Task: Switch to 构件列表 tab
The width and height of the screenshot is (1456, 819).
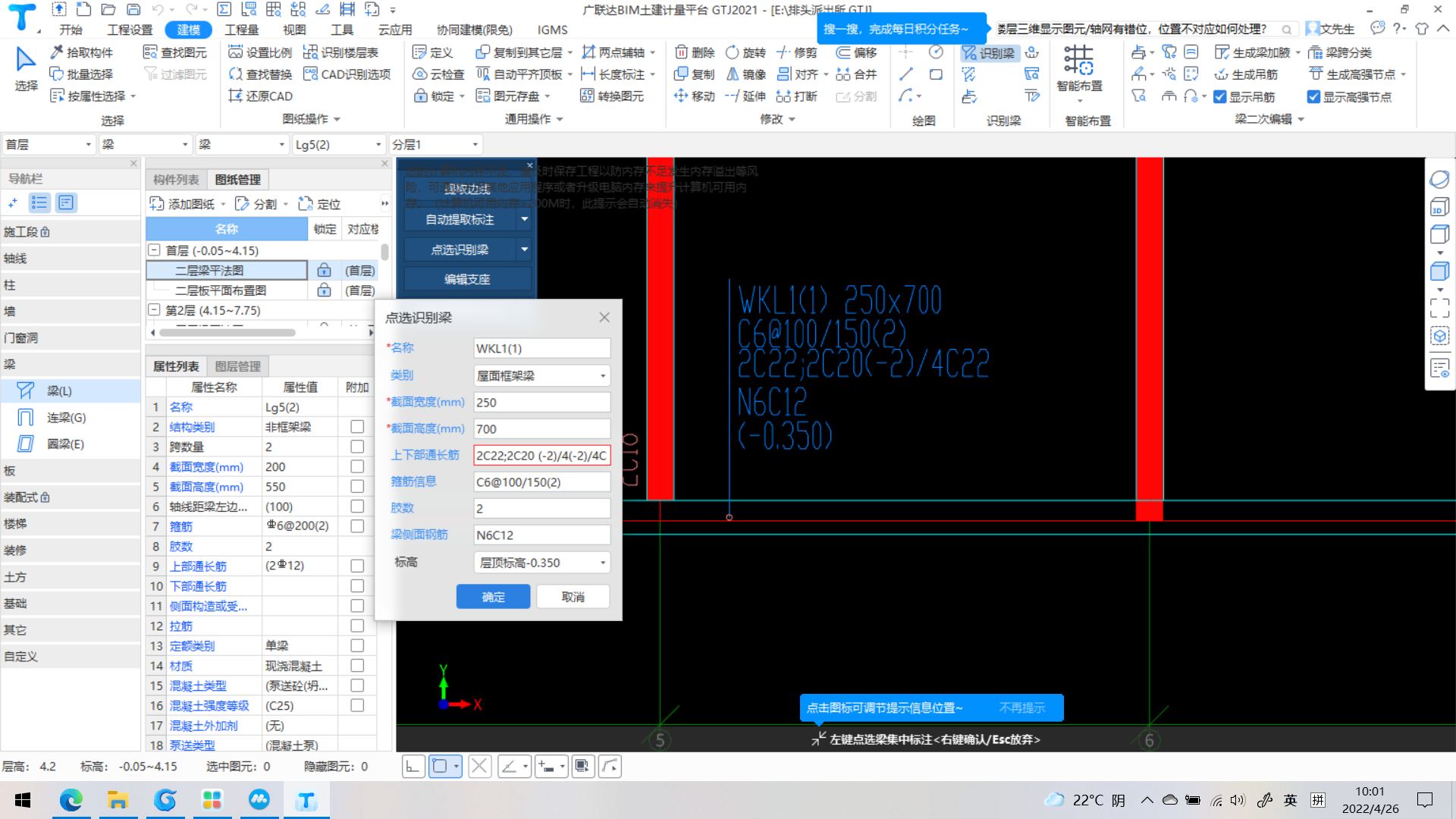Action: (176, 180)
